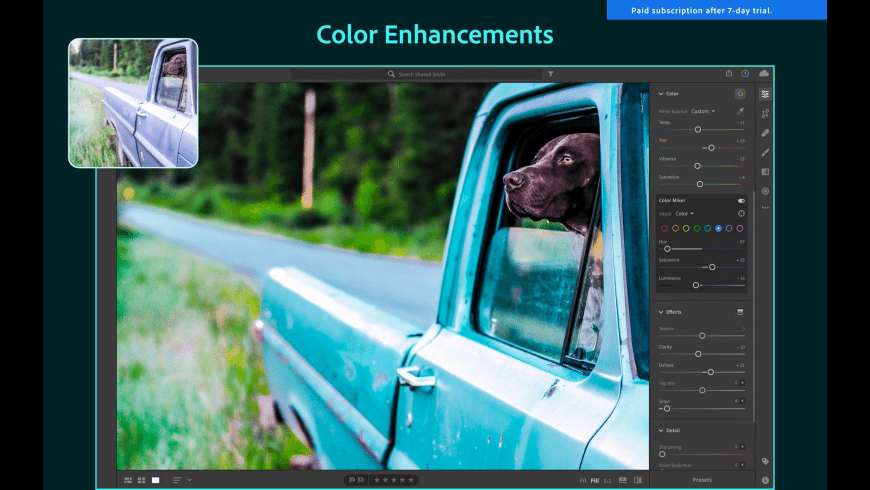Image resolution: width=870 pixels, height=490 pixels.
Task: Select the green color circle in Color Mixer
Action: (x=697, y=228)
